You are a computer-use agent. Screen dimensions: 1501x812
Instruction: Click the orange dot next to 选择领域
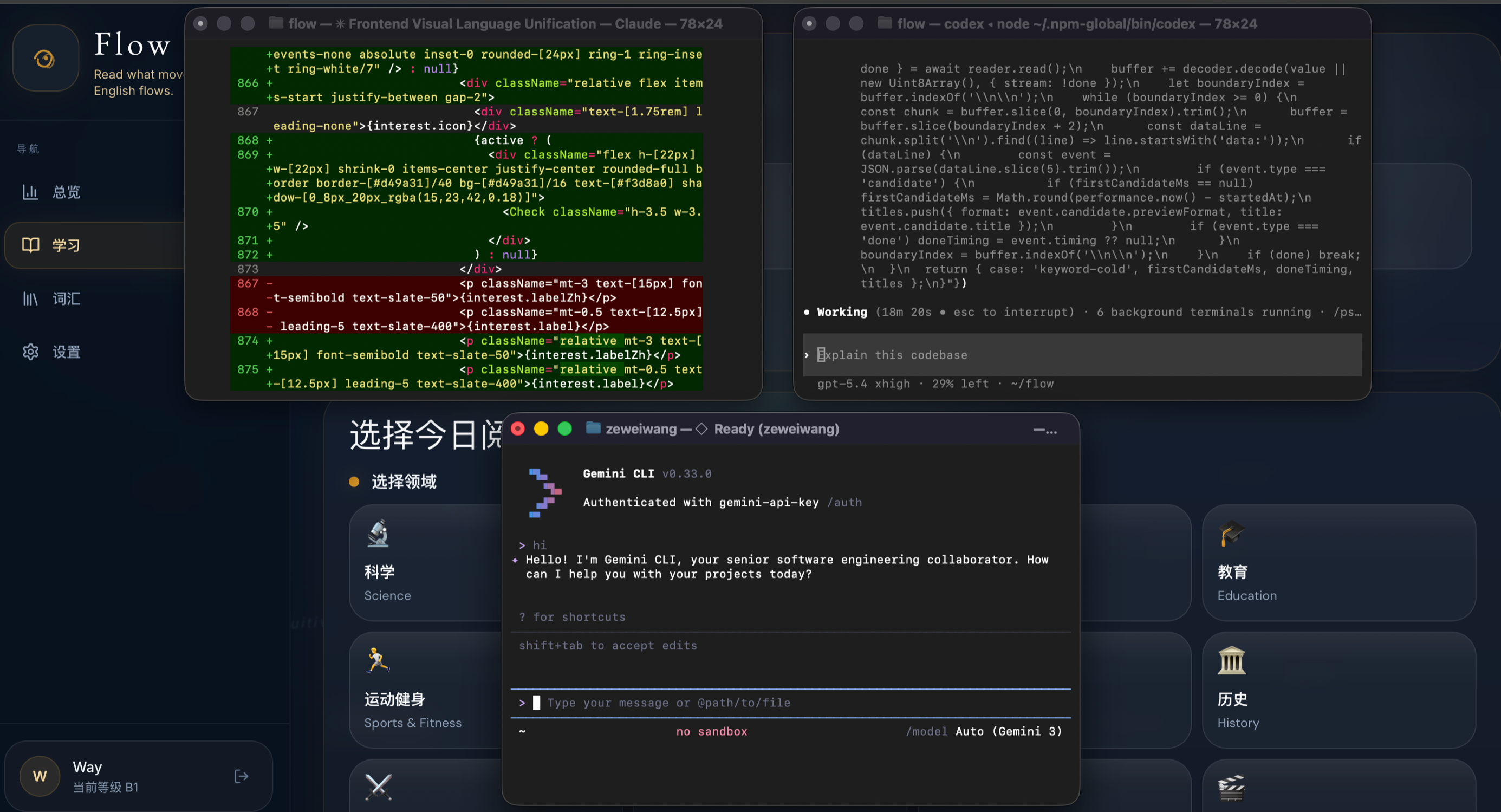[354, 482]
